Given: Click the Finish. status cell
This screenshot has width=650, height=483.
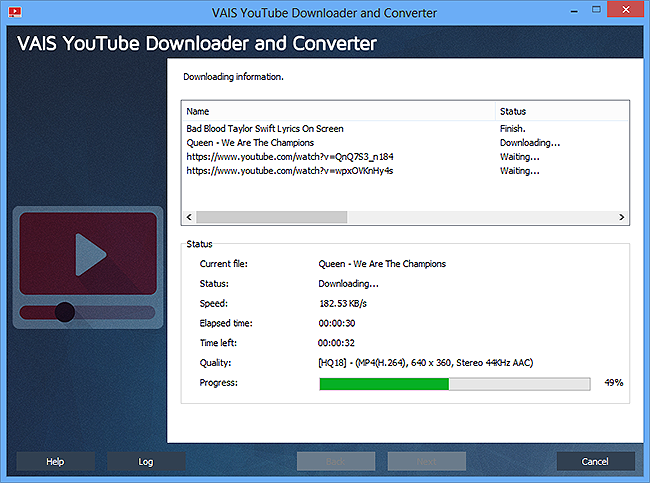Looking at the screenshot, I should pos(513,129).
